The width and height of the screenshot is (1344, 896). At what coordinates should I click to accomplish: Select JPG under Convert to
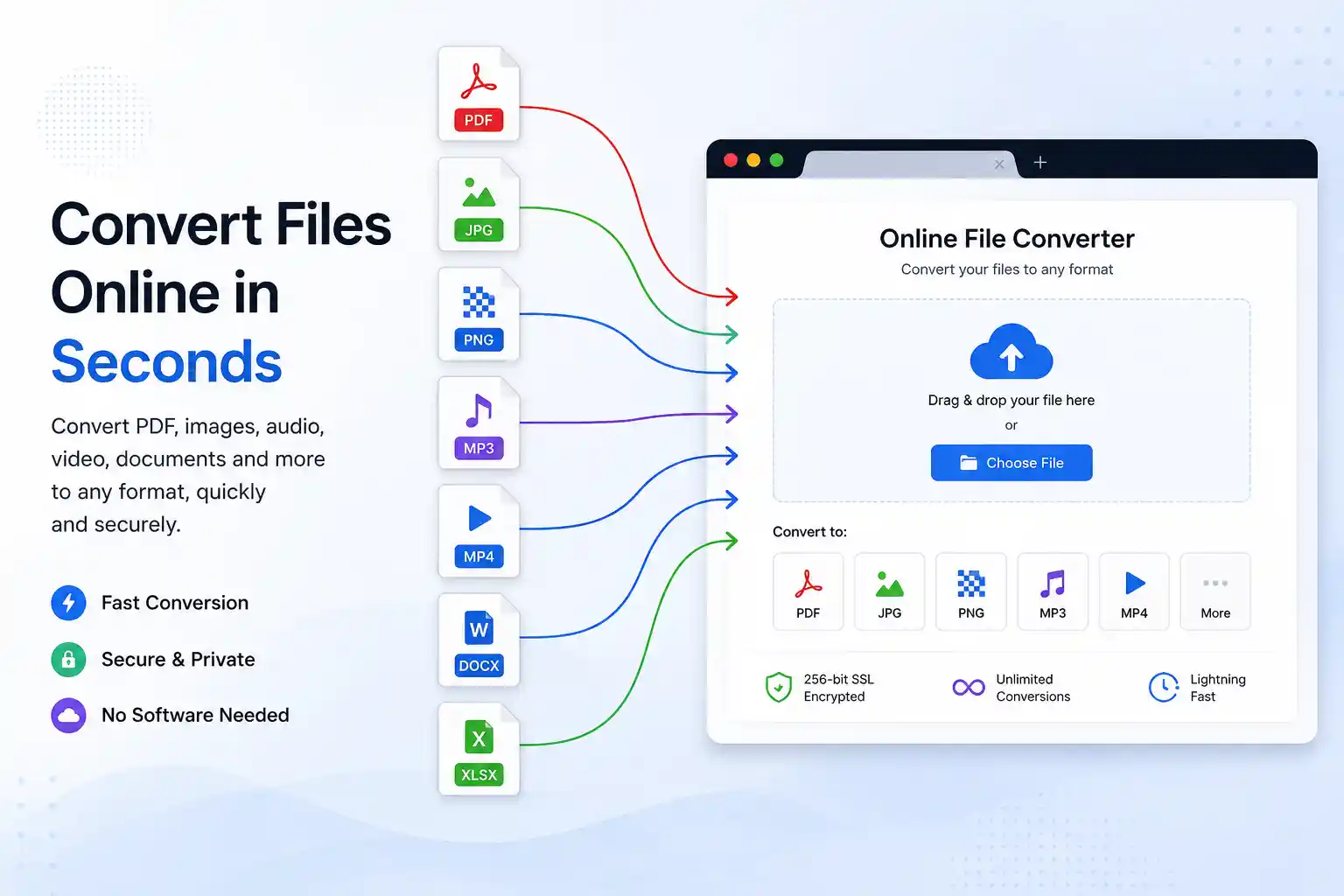click(890, 591)
